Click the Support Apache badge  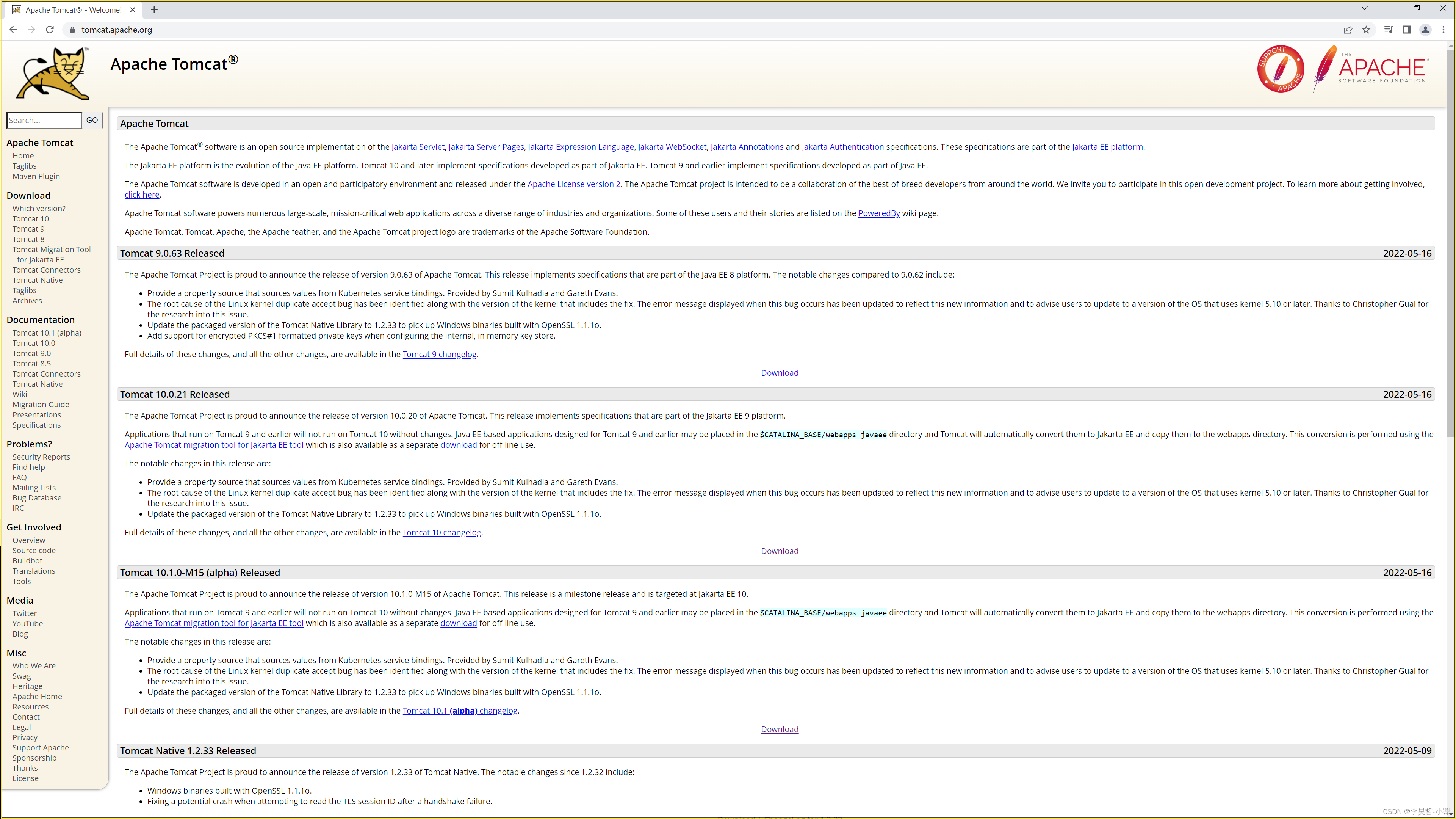(x=1281, y=68)
